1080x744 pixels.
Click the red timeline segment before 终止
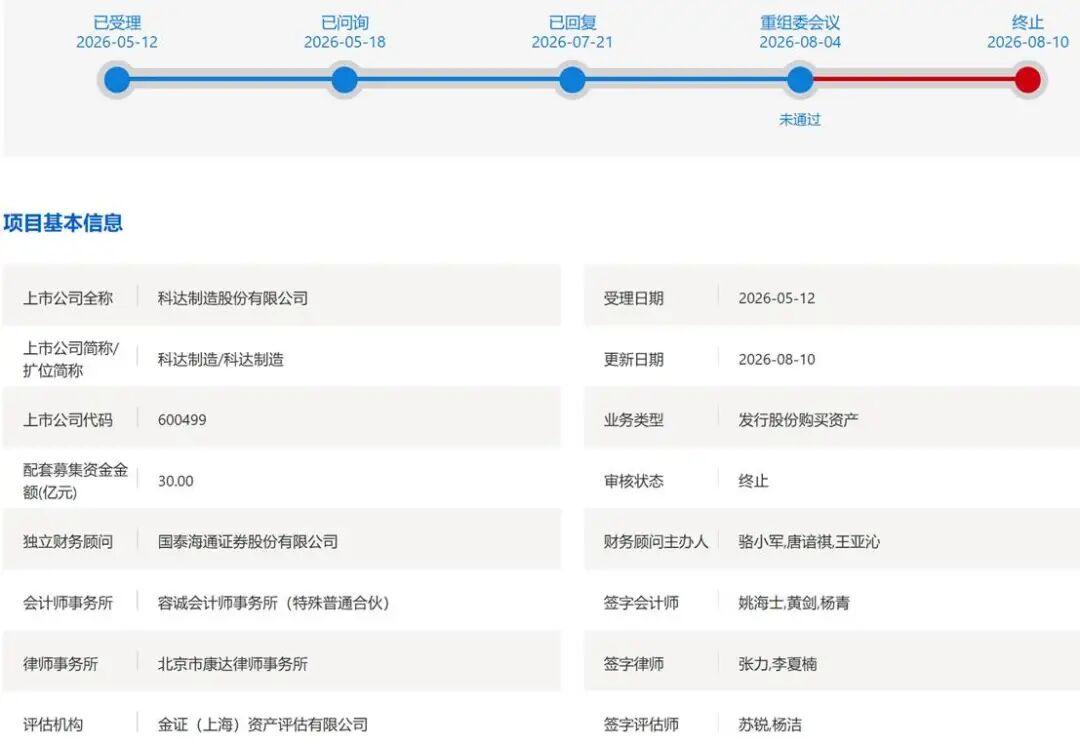pyautogui.click(x=913, y=79)
